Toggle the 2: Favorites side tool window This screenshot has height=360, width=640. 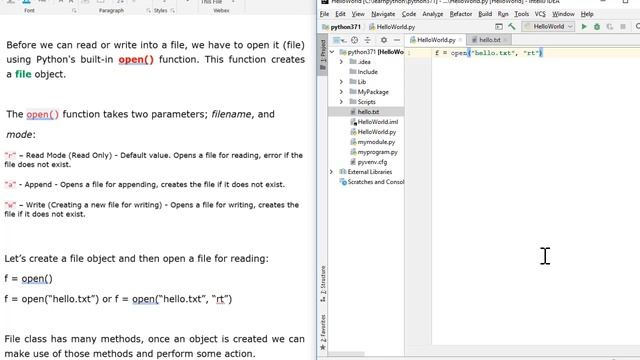(323, 332)
